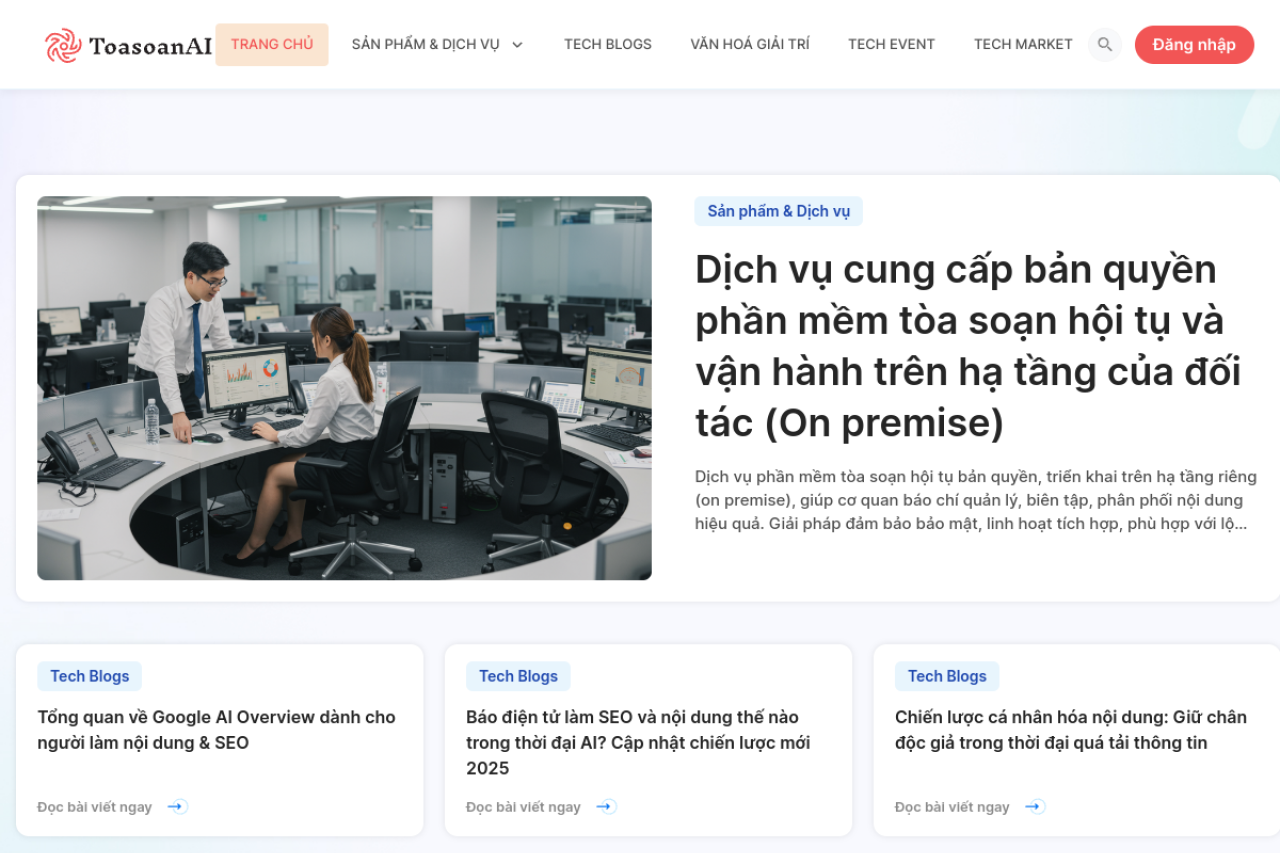
Task: Open the Google AI Overview article title
Action: tap(216, 730)
